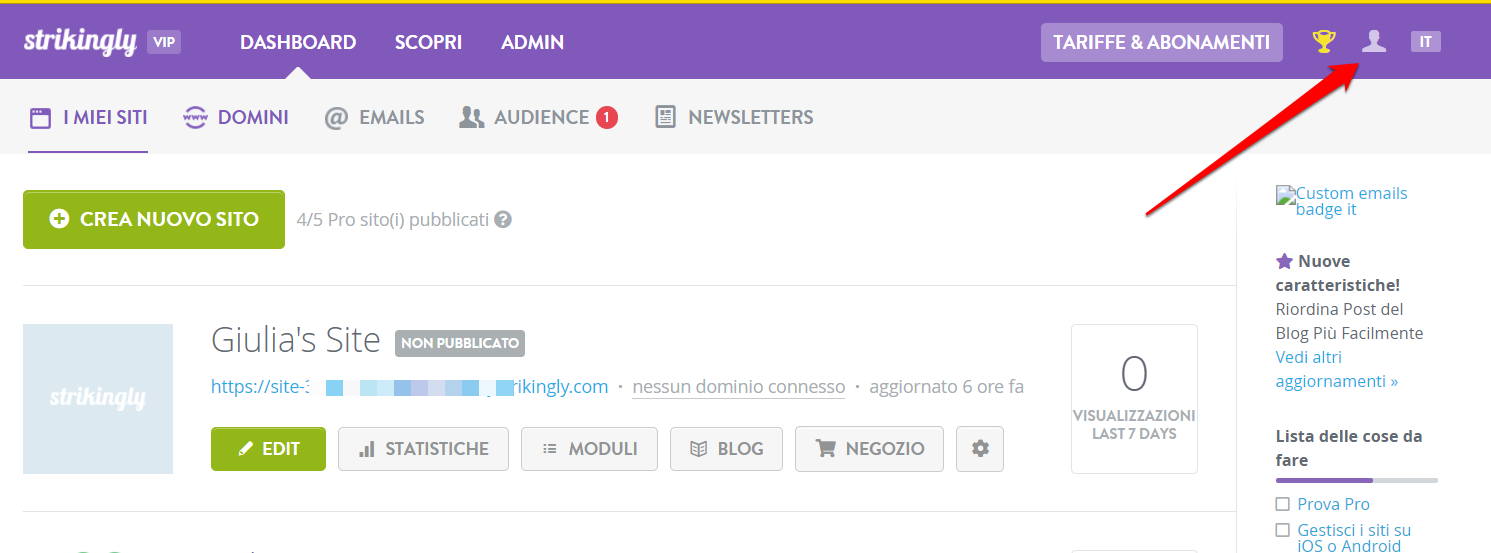The image size is (1491, 553).
Task: Click the Strikingly logo
Action: (80, 42)
